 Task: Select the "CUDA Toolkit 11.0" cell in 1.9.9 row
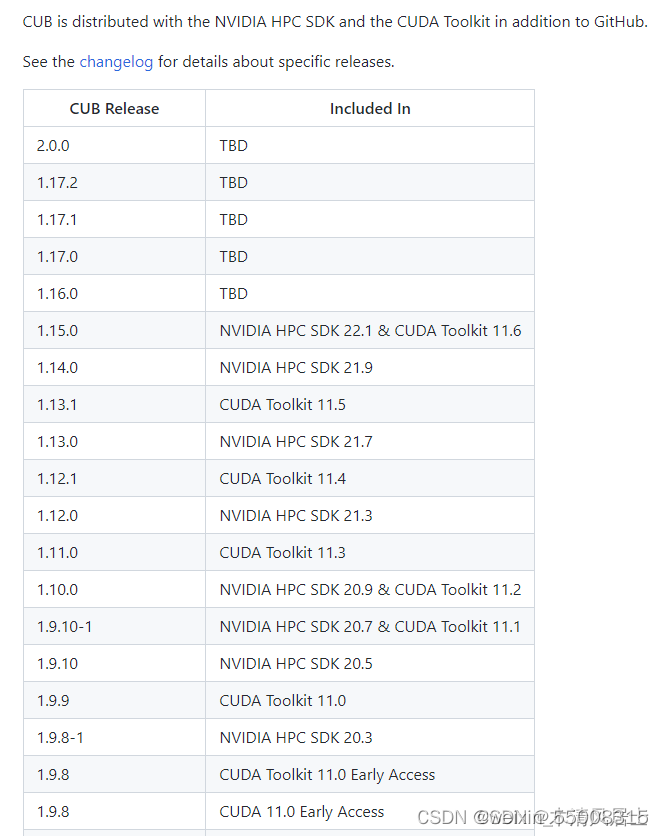pyautogui.click(x=370, y=701)
